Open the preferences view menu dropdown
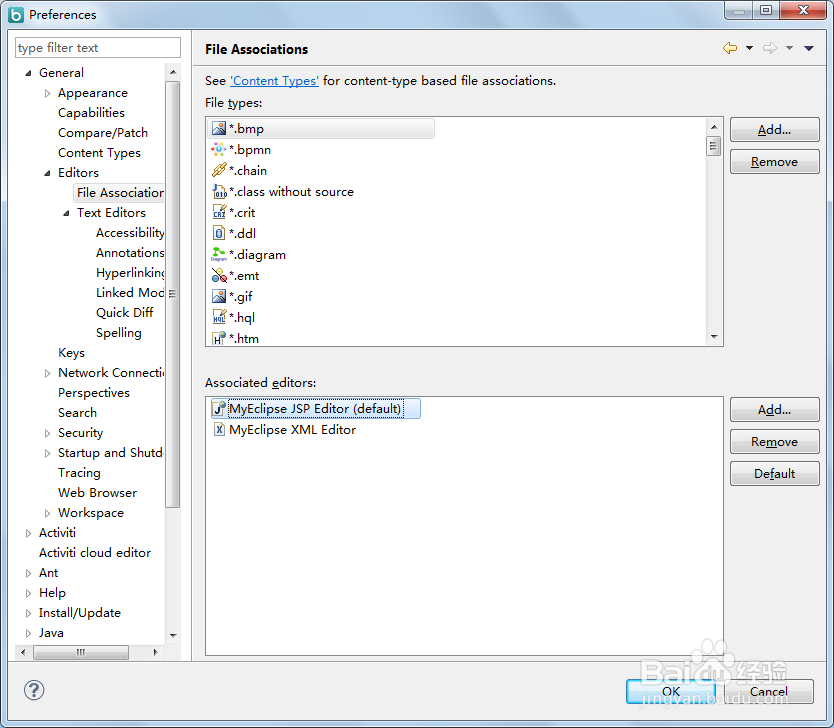This screenshot has width=834, height=728. [x=808, y=48]
